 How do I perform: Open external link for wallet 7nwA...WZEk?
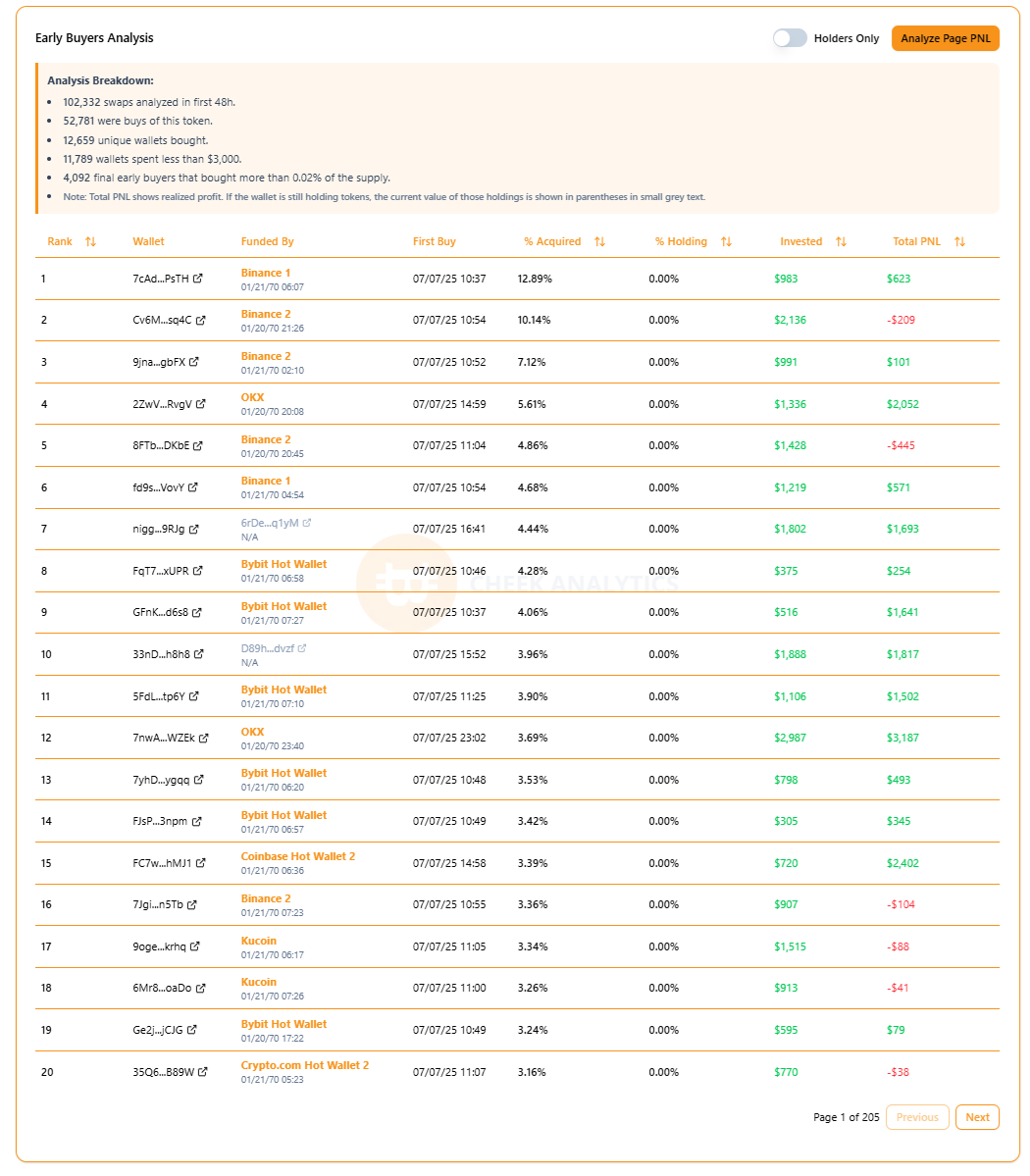pos(204,738)
